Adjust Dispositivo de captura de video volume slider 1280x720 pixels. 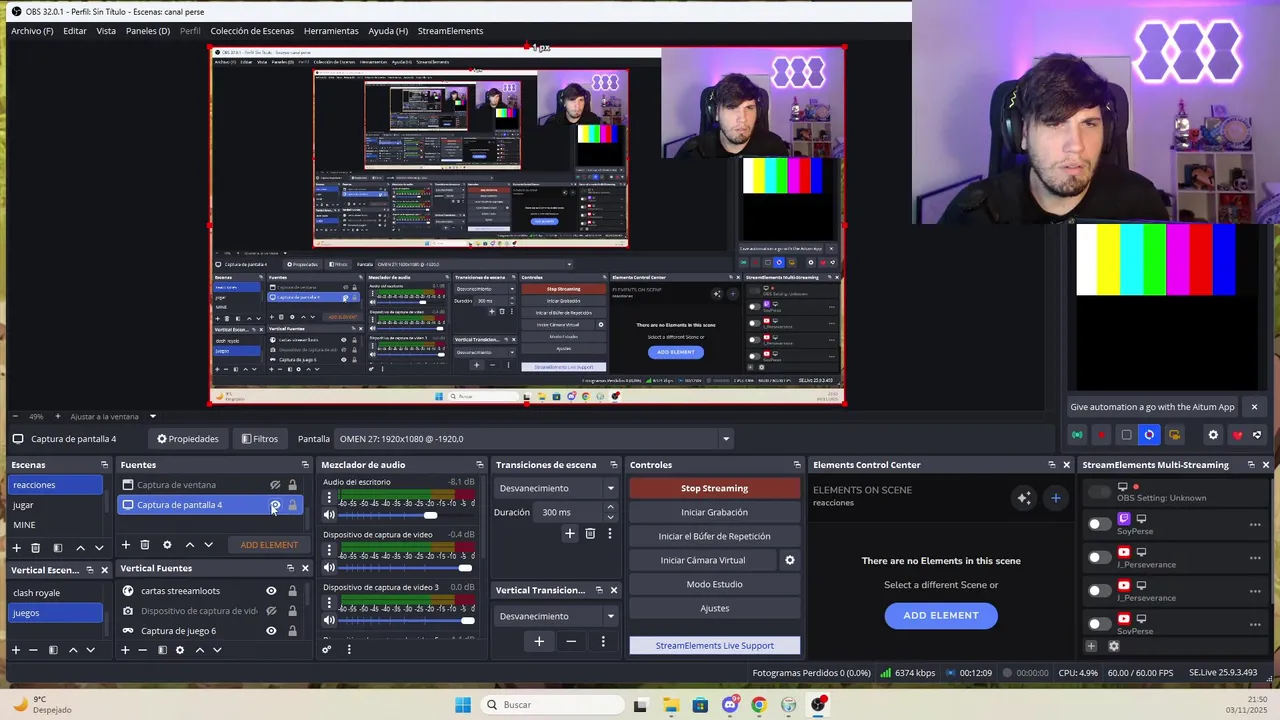pos(405,568)
